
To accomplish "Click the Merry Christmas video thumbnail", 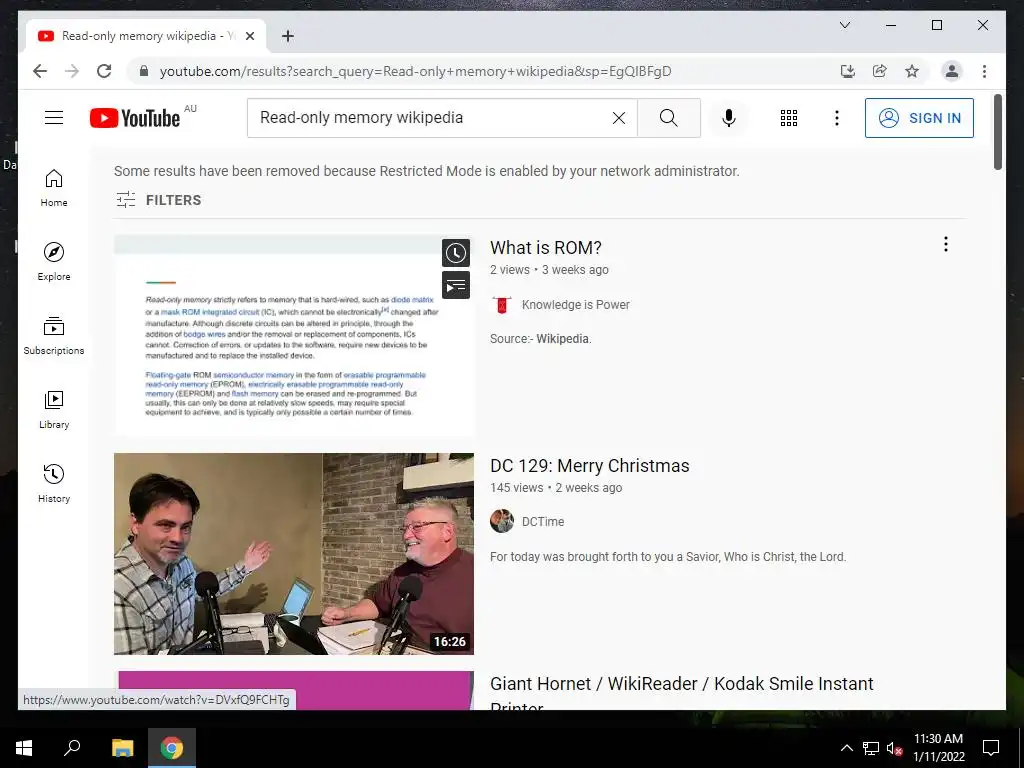I will pos(294,554).
